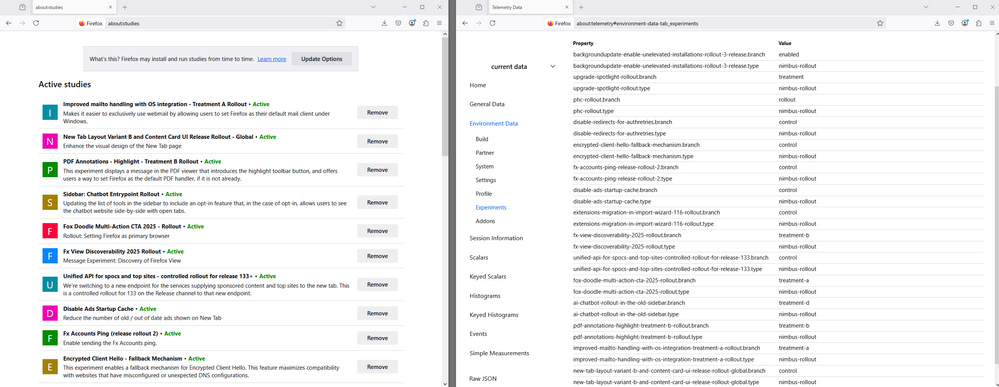
Task: Remove the Fx Accounts Ping study
Action: coord(377,338)
